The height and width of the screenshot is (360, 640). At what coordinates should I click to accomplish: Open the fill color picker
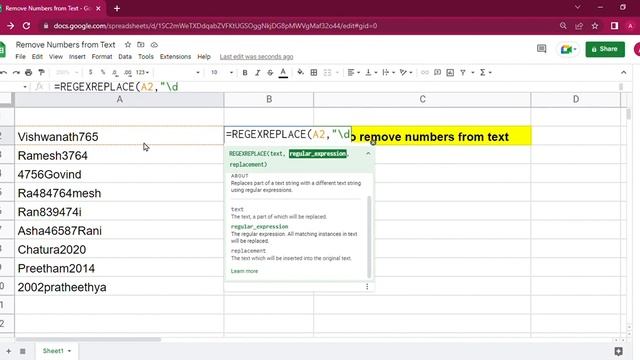(300, 73)
